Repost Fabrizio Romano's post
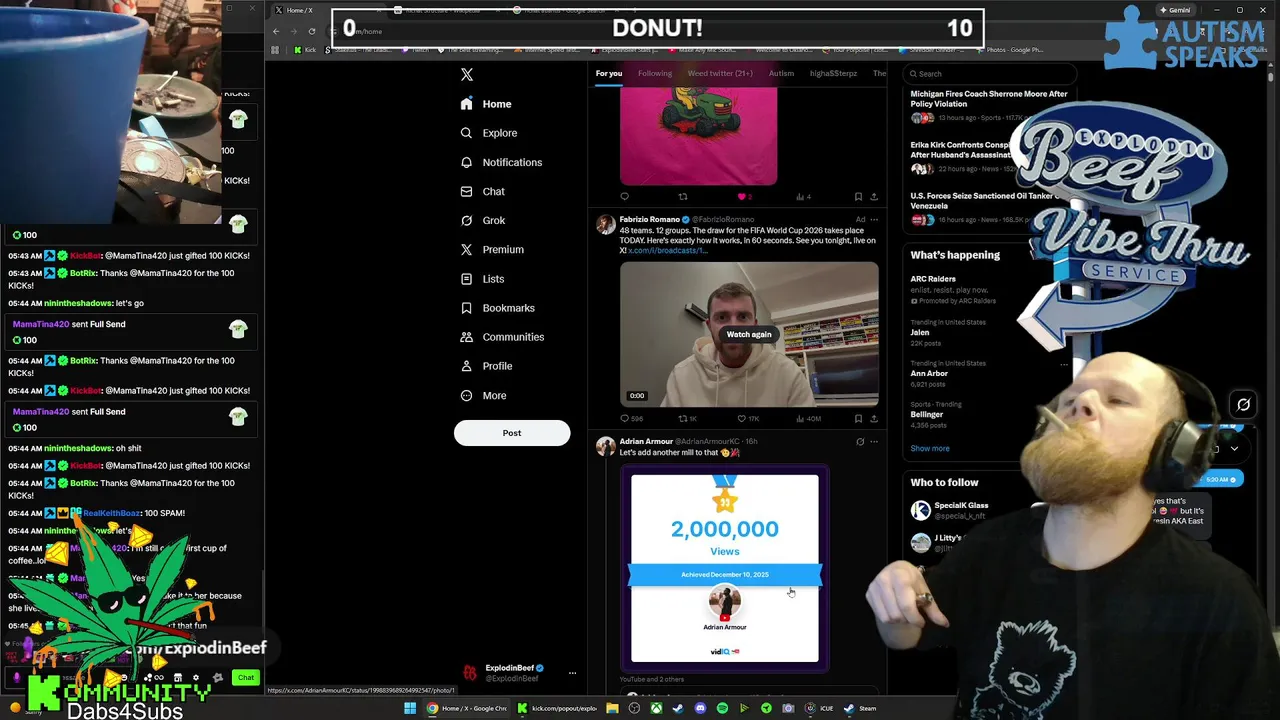 tap(688, 419)
